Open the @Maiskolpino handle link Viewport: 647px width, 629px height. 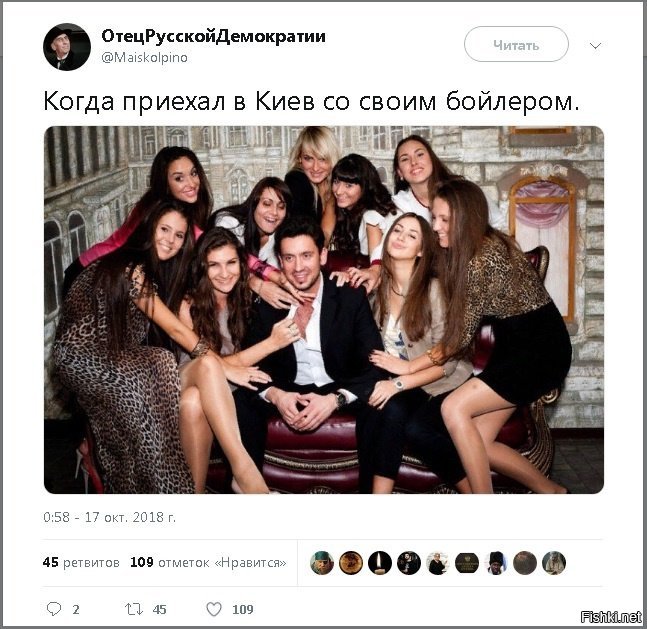[x=144, y=57]
